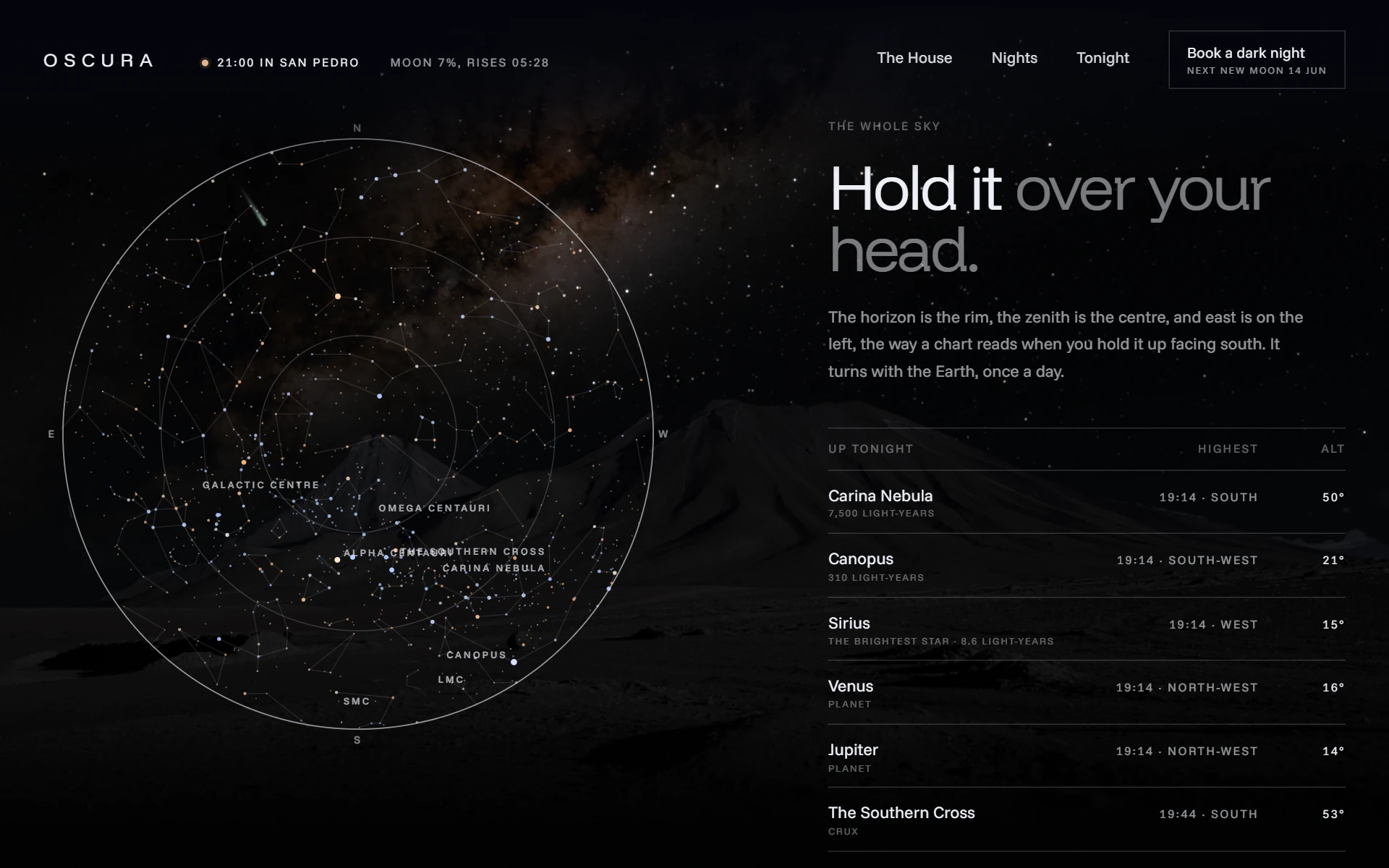Click the Canopus label on sky chart
Image resolution: width=1389 pixels, height=868 pixels.
click(476, 655)
